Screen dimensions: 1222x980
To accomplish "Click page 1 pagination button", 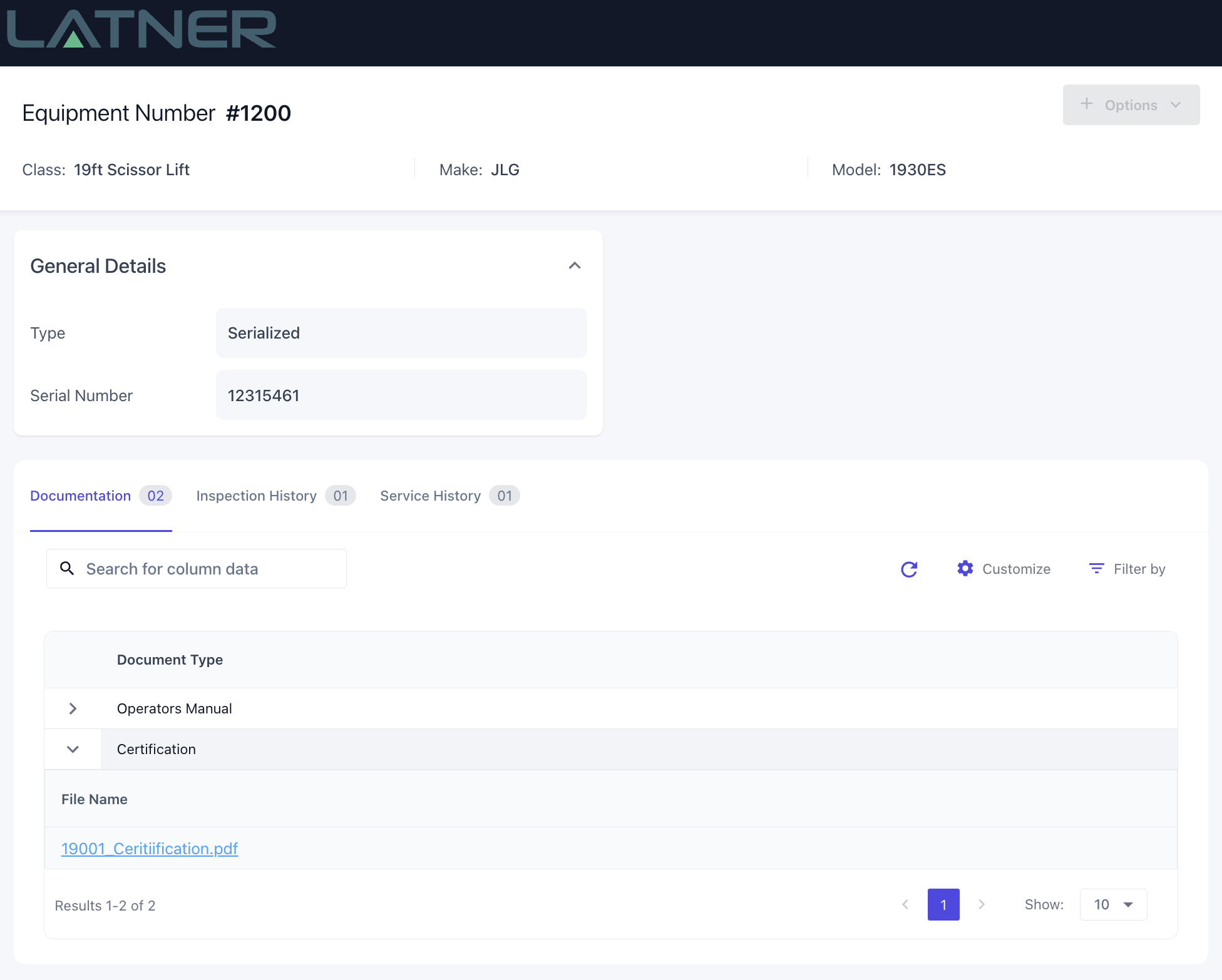I will pos(943,904).
